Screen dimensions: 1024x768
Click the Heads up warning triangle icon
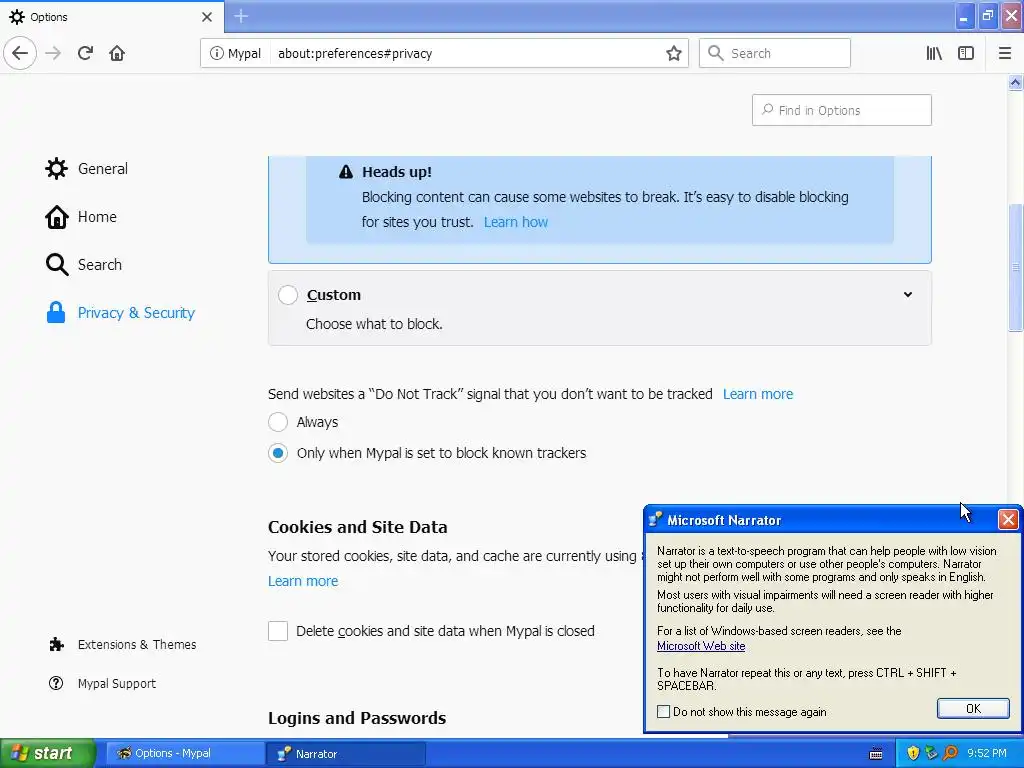[x=346, y=172]
